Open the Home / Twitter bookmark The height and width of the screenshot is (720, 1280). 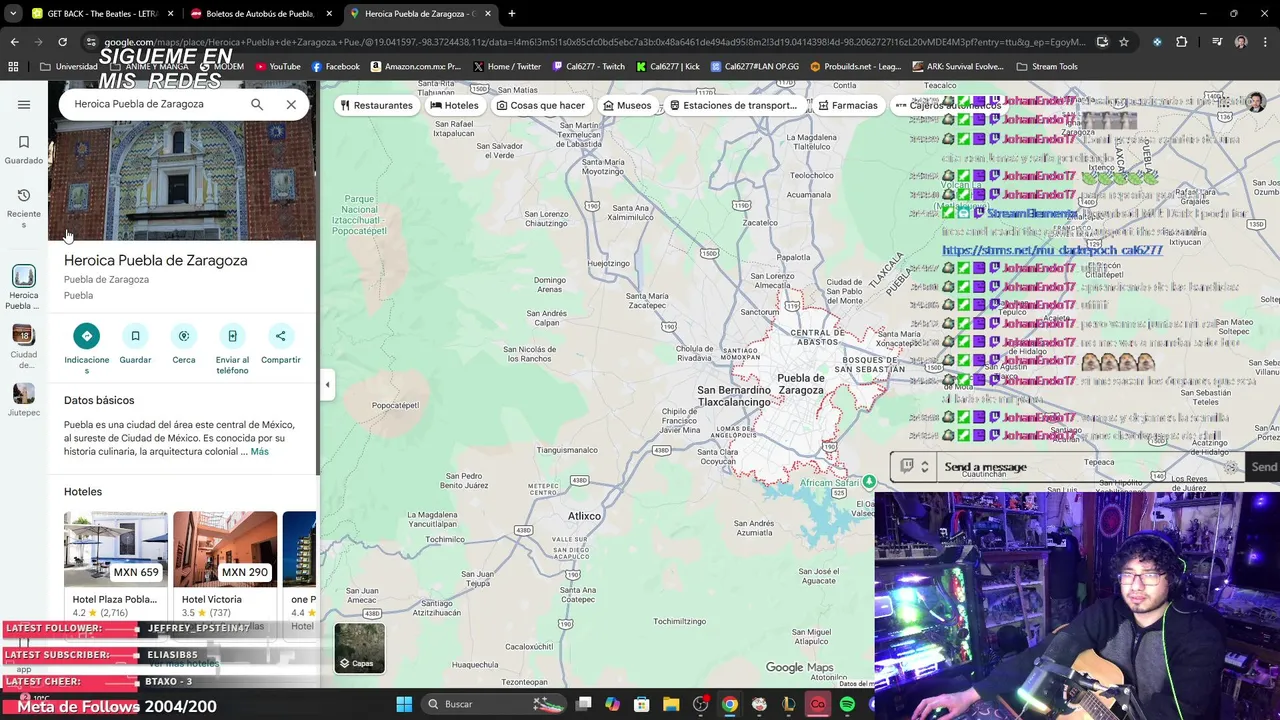coord(507,67)
